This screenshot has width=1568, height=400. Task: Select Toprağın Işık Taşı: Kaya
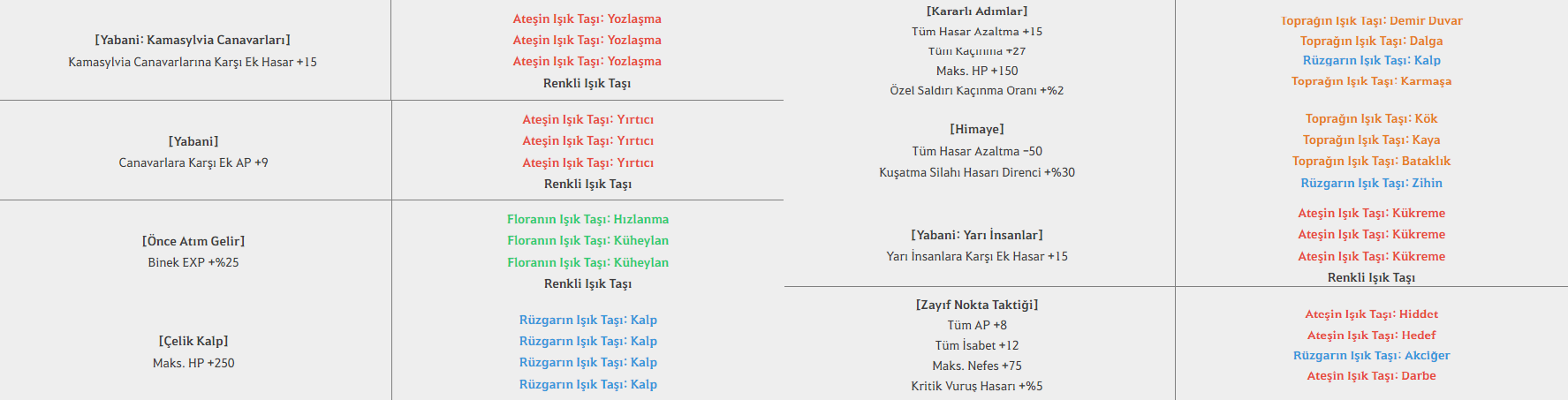tap(1371, 140)
